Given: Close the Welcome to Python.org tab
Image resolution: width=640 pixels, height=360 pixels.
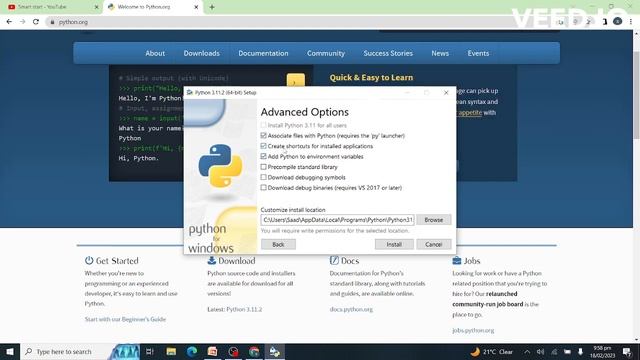Looking at the screenshot, I should click(196, 7).
